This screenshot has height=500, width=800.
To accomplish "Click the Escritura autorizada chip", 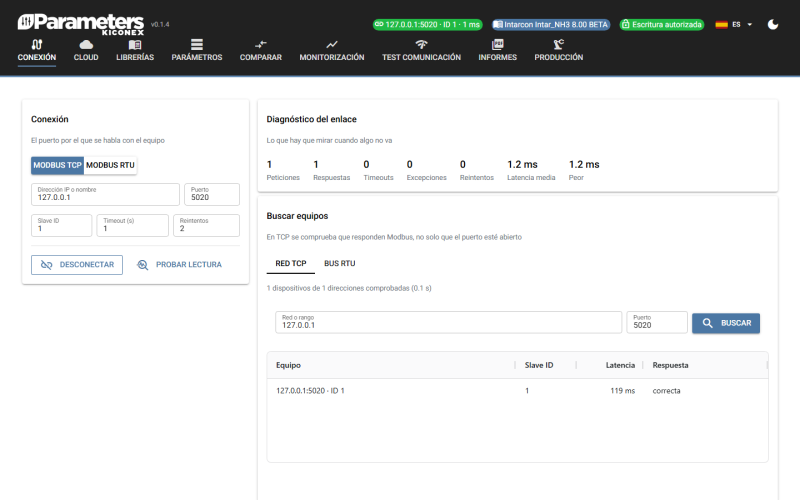I will (662, 24).
